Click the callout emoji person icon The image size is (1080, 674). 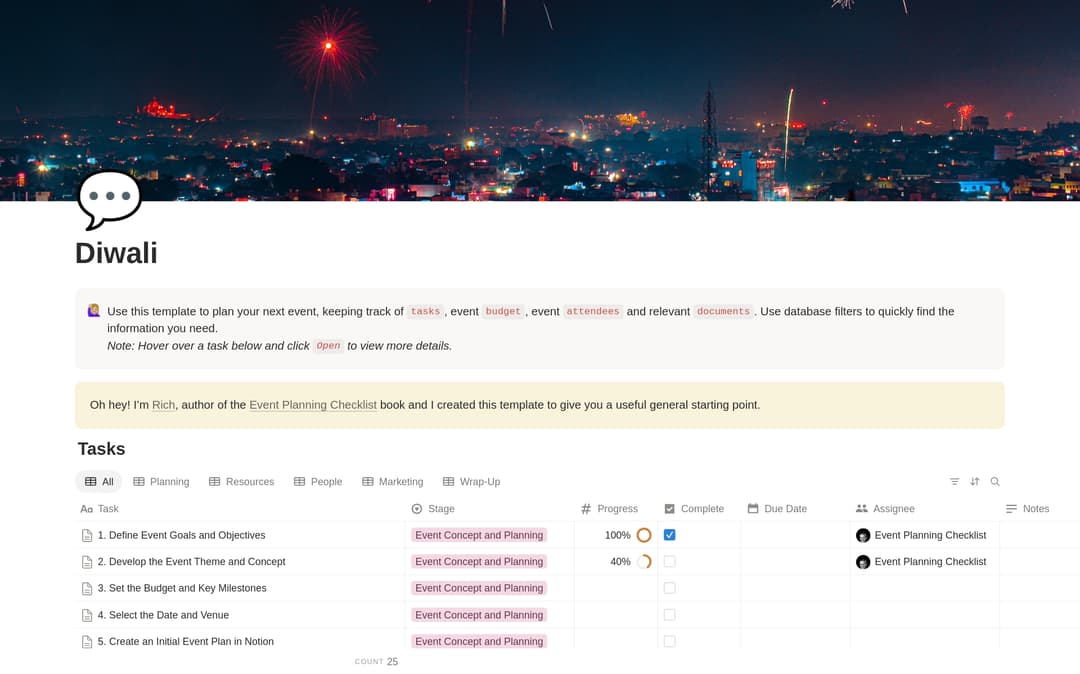coord(94,310)
